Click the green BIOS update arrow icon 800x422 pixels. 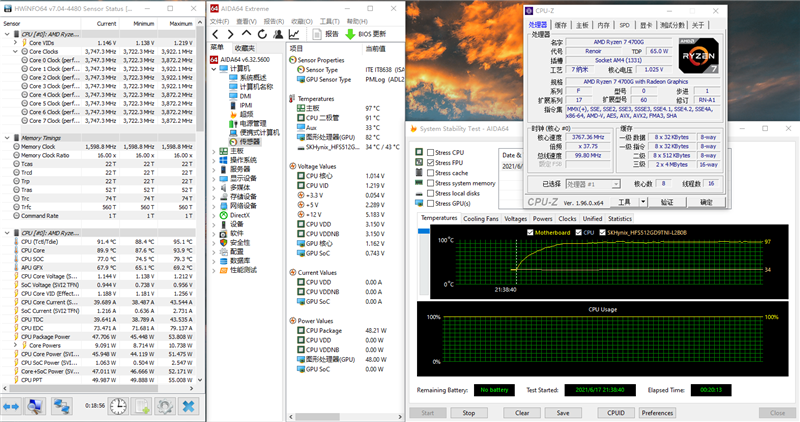348,33
